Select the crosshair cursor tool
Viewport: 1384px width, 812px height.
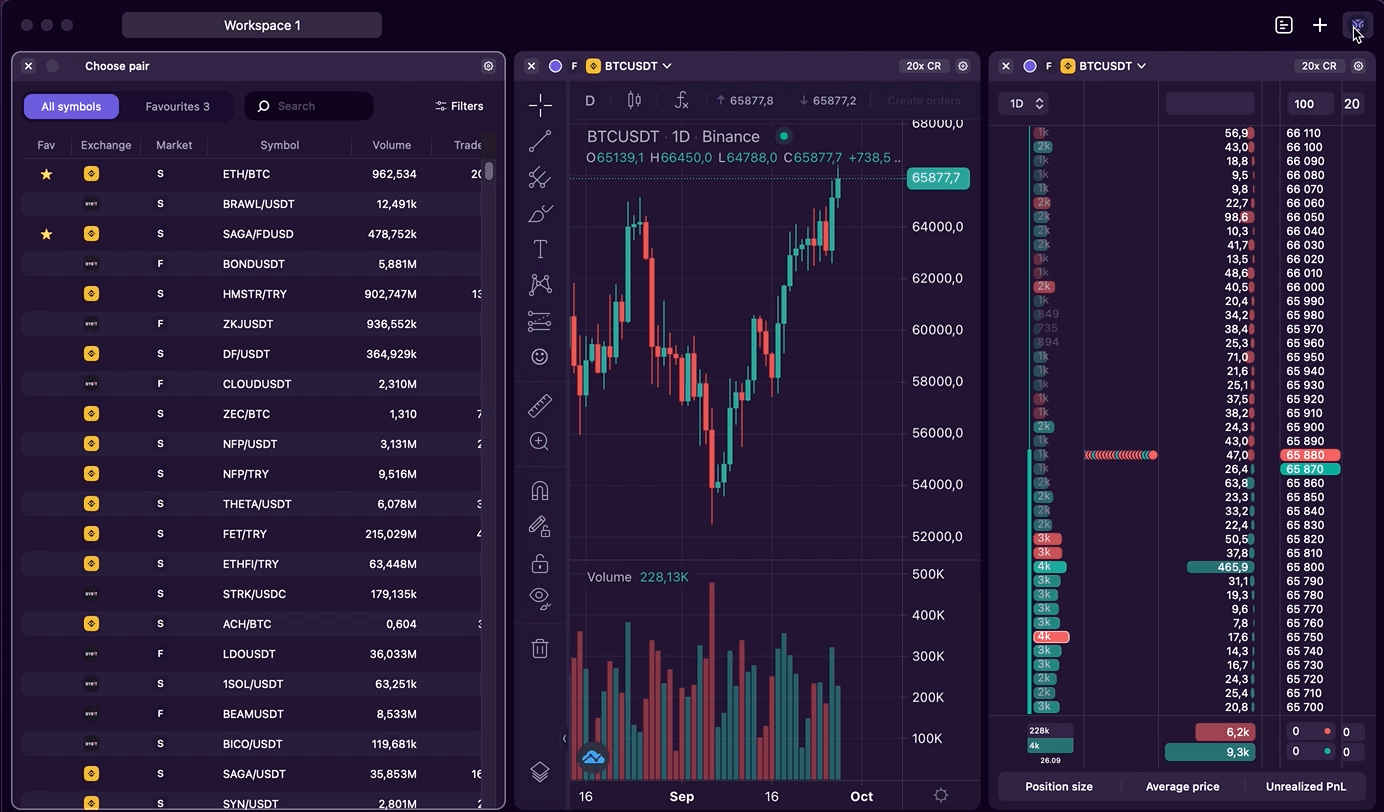pyautogui.click(x=540, y=105)
